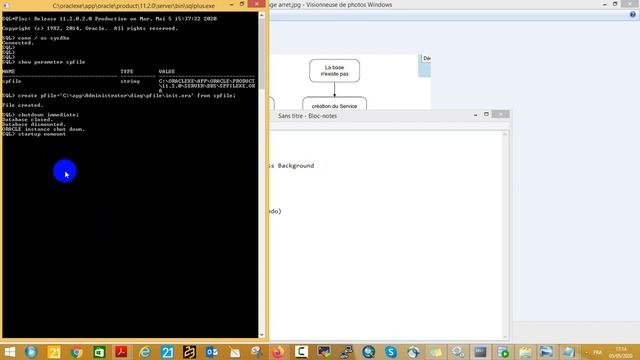Launch the green Windows Store taskbar icon
This screenshot has height=360, width=640.
pos(99,352)
